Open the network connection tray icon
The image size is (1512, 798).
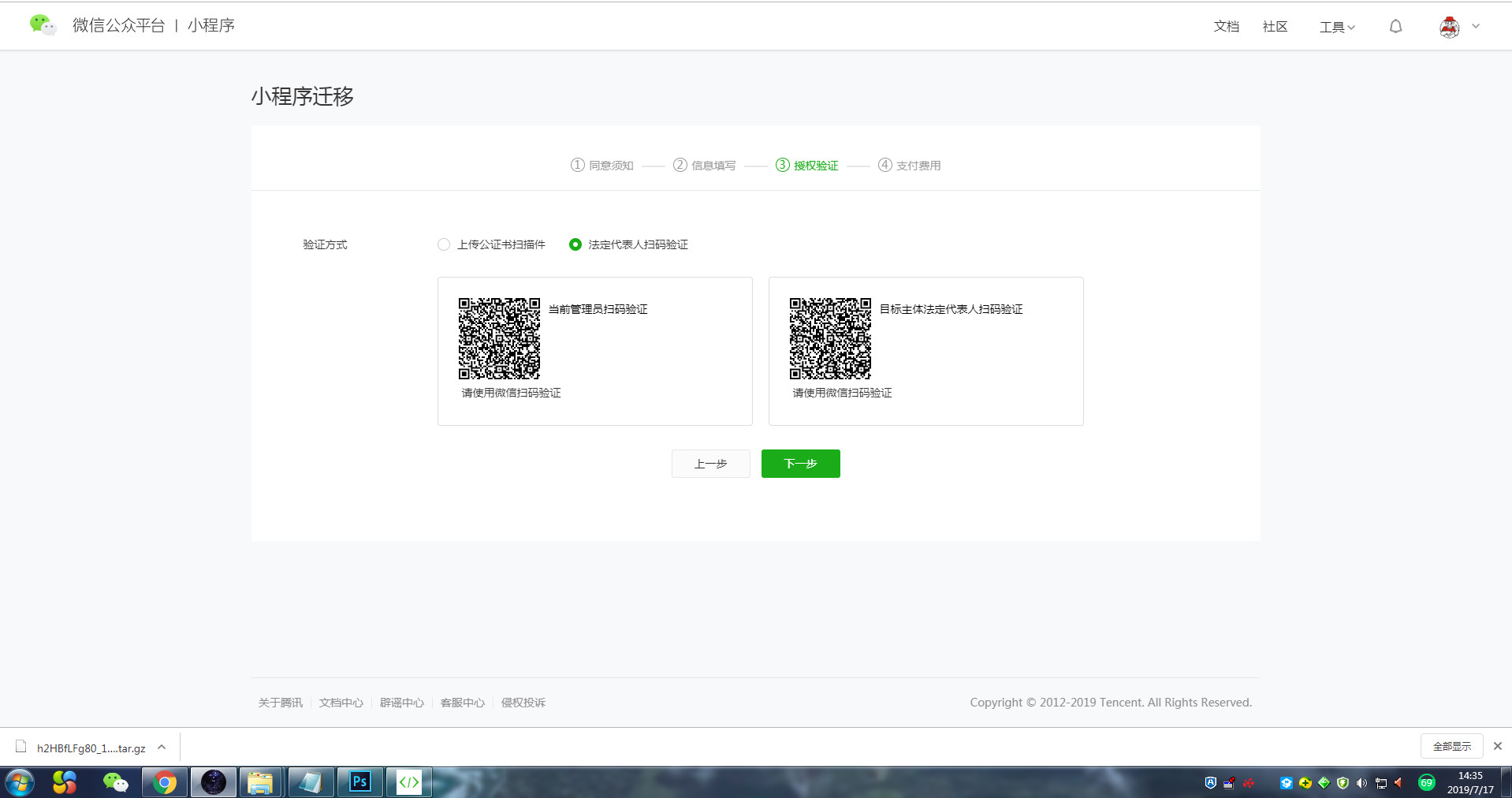click(x=1381, y=782)
